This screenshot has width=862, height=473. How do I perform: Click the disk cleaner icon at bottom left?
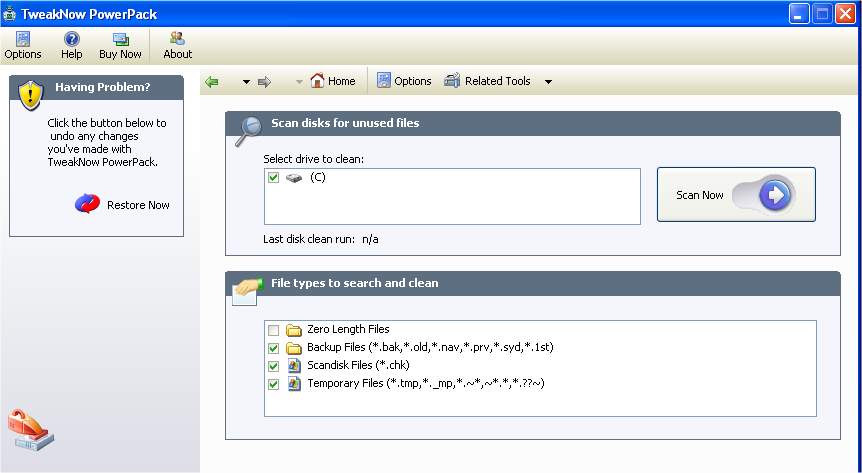31,431
